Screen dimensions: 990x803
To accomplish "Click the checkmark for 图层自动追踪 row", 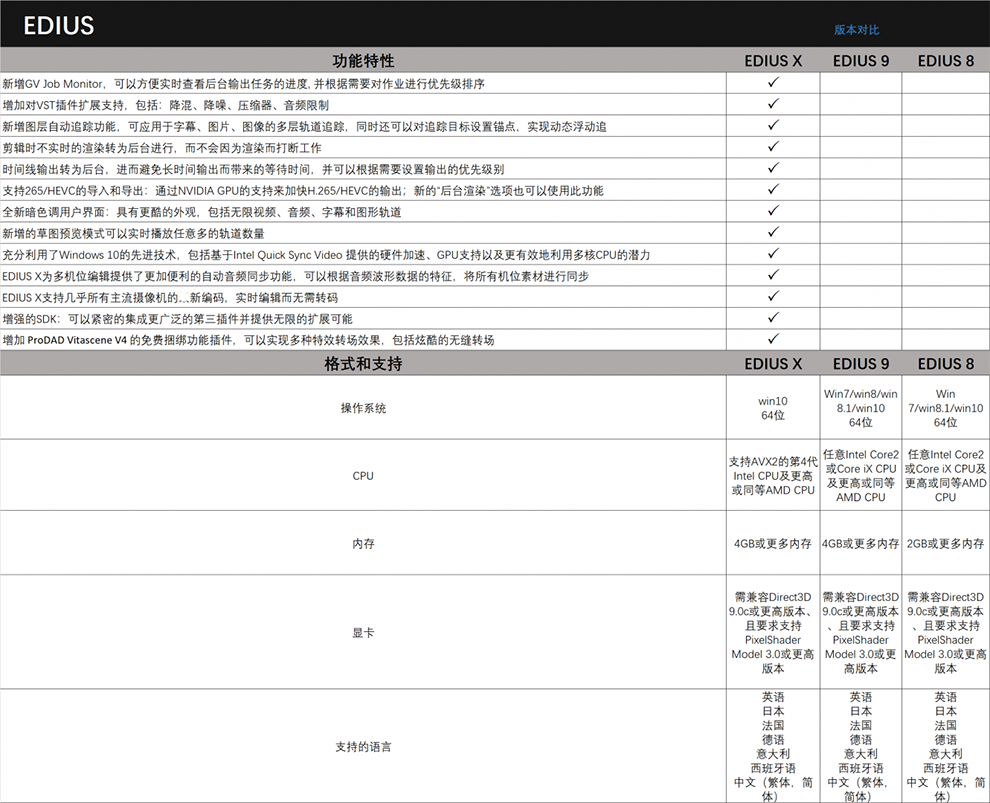I will [x=773, y=125].
